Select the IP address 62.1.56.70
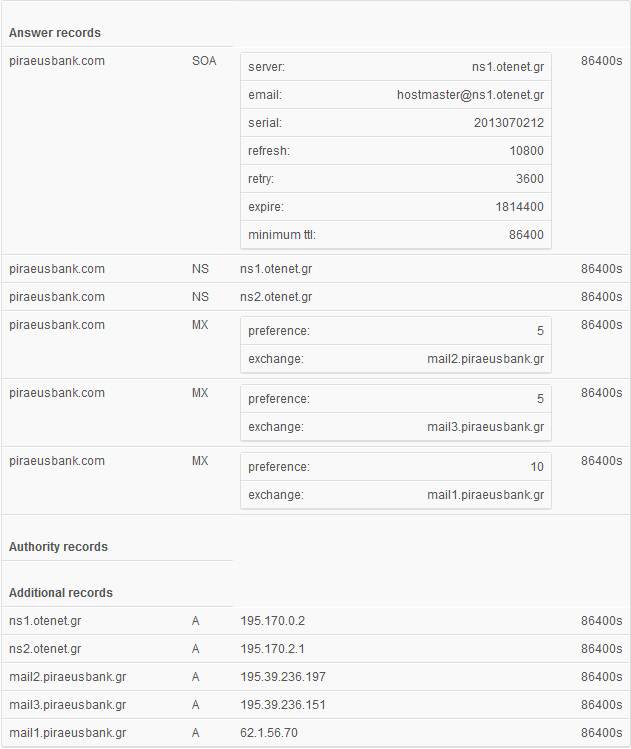The height and width of the screenshot is (749, 631). click(269, 733)
